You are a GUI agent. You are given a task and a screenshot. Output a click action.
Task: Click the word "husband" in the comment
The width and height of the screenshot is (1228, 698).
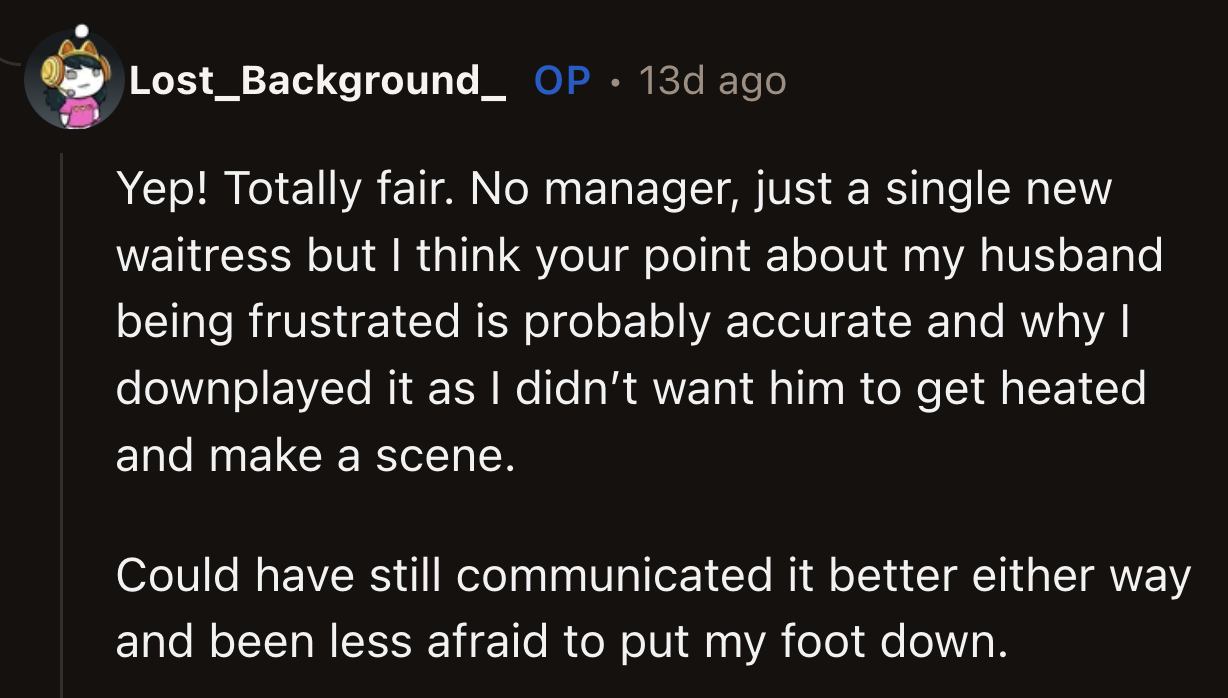pos(1071,255)
